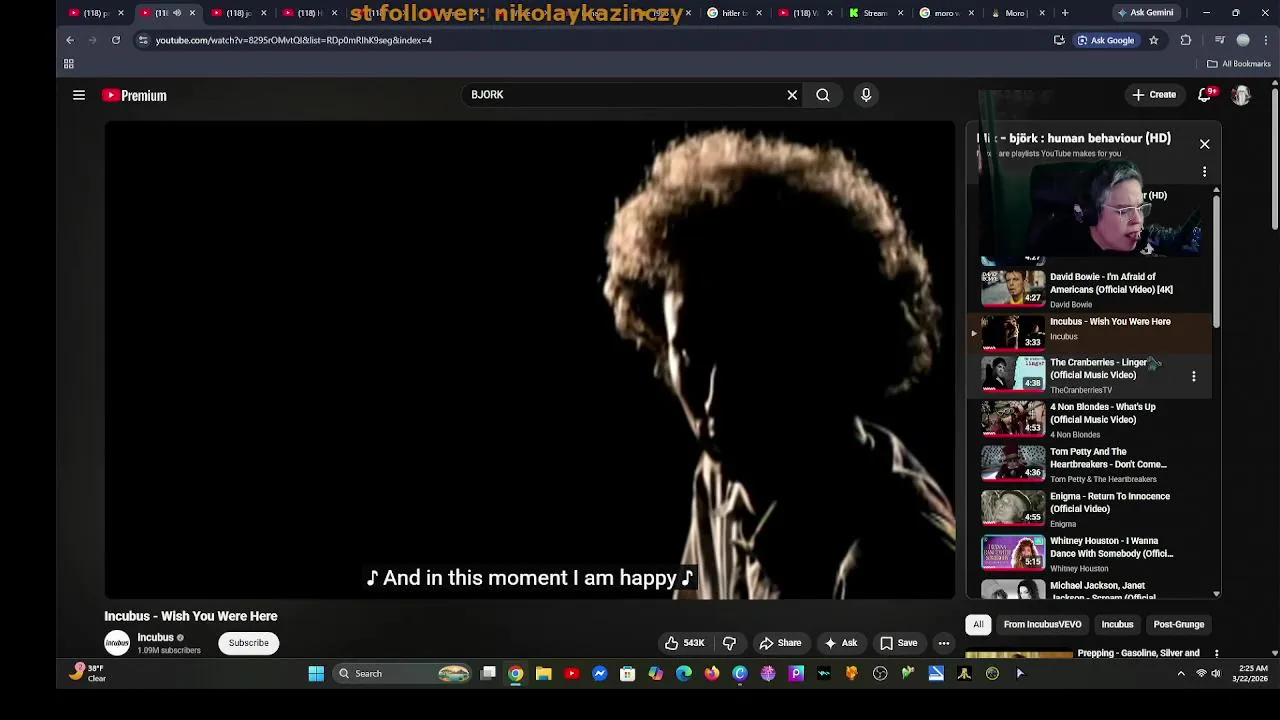Reload the page in Chrome
Screen dimensions: 1280x720
[116, 40]
